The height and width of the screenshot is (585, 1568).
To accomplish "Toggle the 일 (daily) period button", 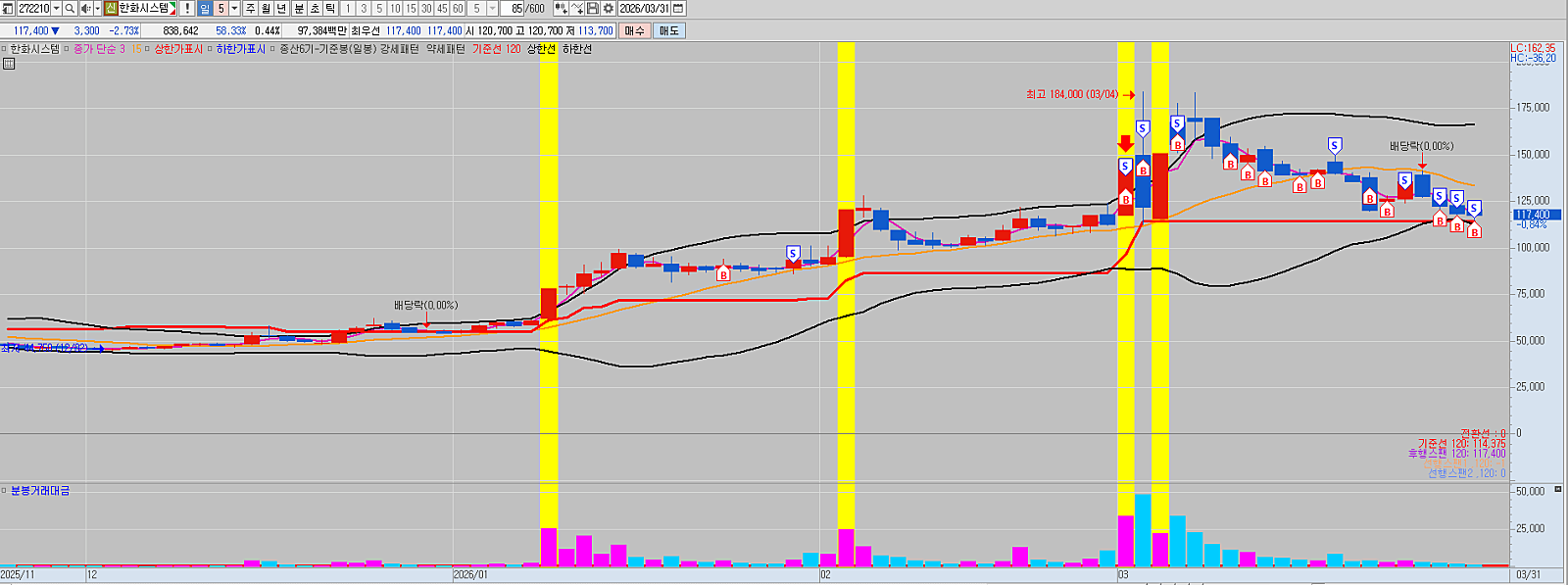I will 204,8.
